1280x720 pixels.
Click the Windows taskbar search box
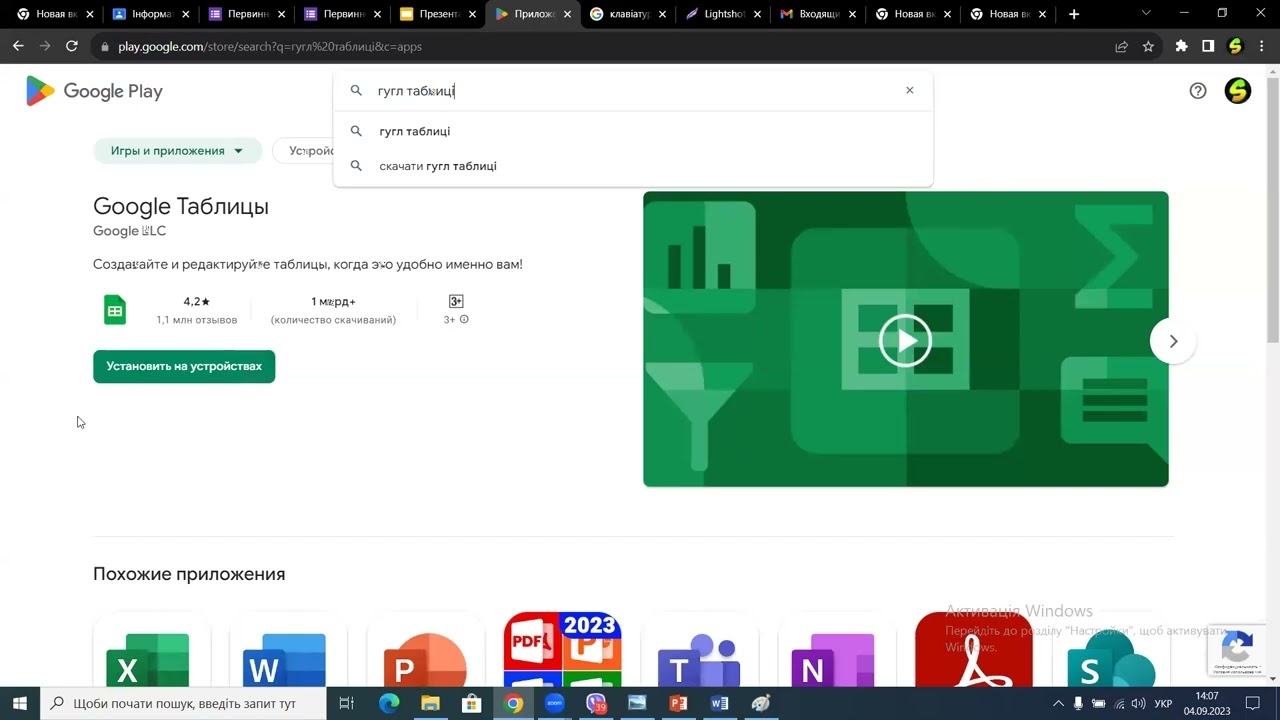pyautogui.click(x=185, y=703)
